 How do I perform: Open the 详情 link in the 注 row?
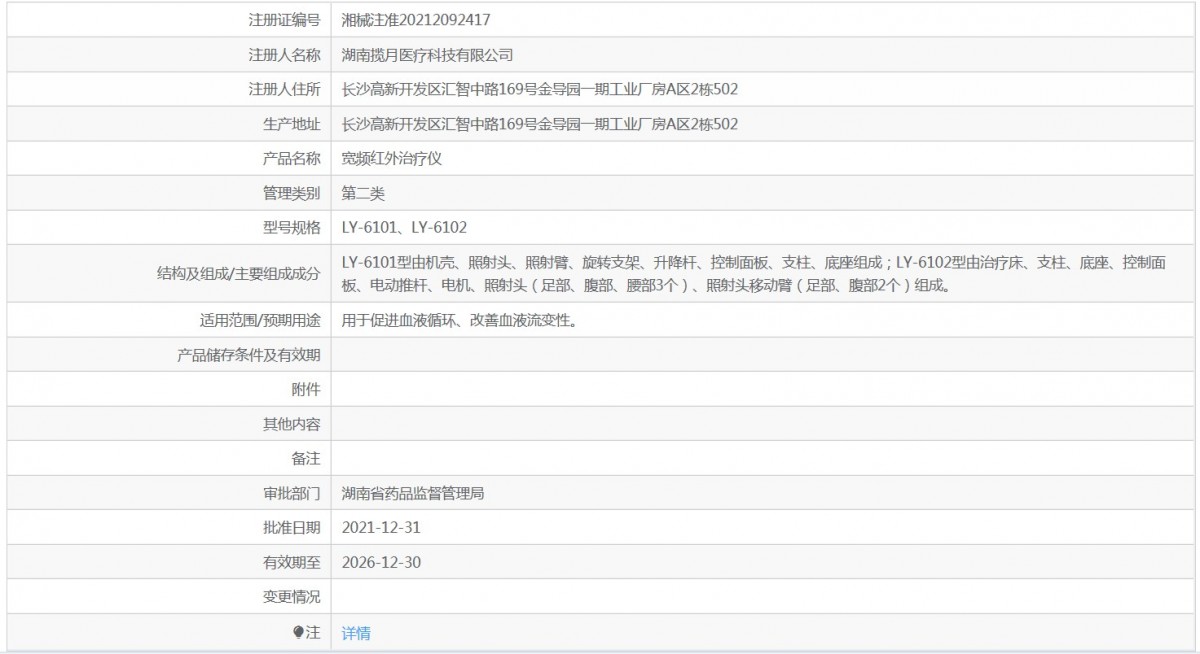coord(356,632)
